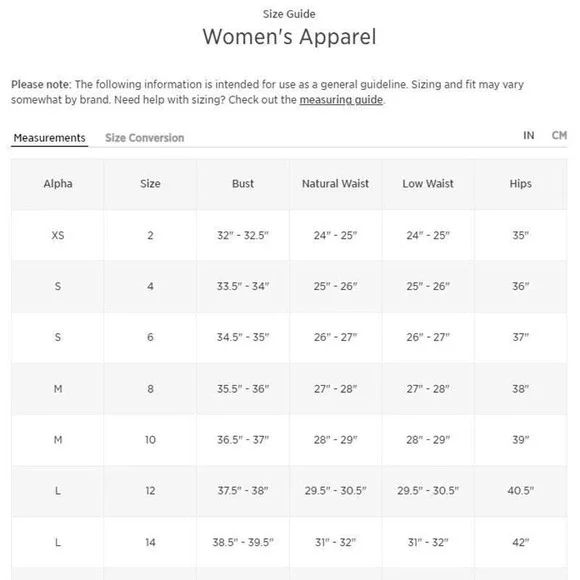Click the 40.5" hips cell
580x580 pixels.
tap(520, 491)
